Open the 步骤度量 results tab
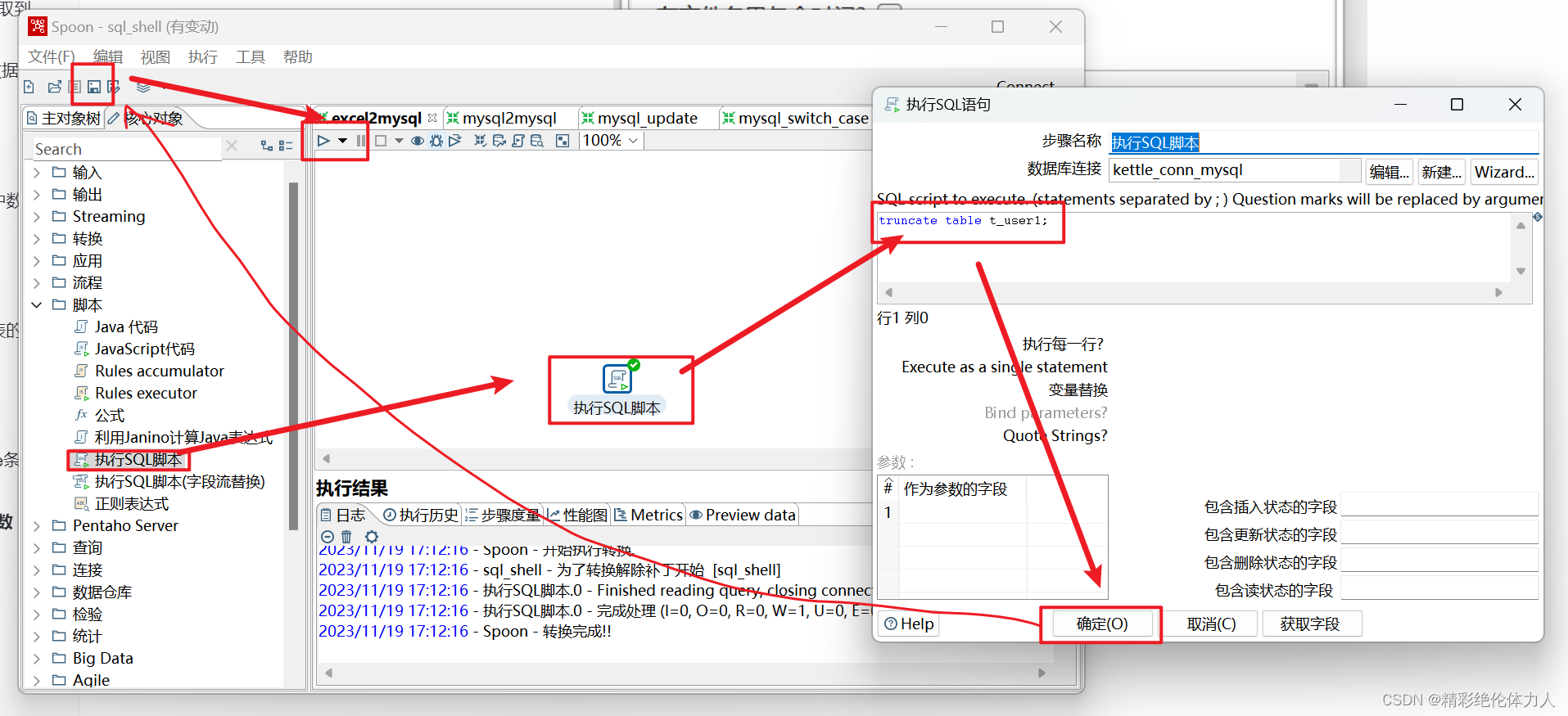 tap(503, 515)
